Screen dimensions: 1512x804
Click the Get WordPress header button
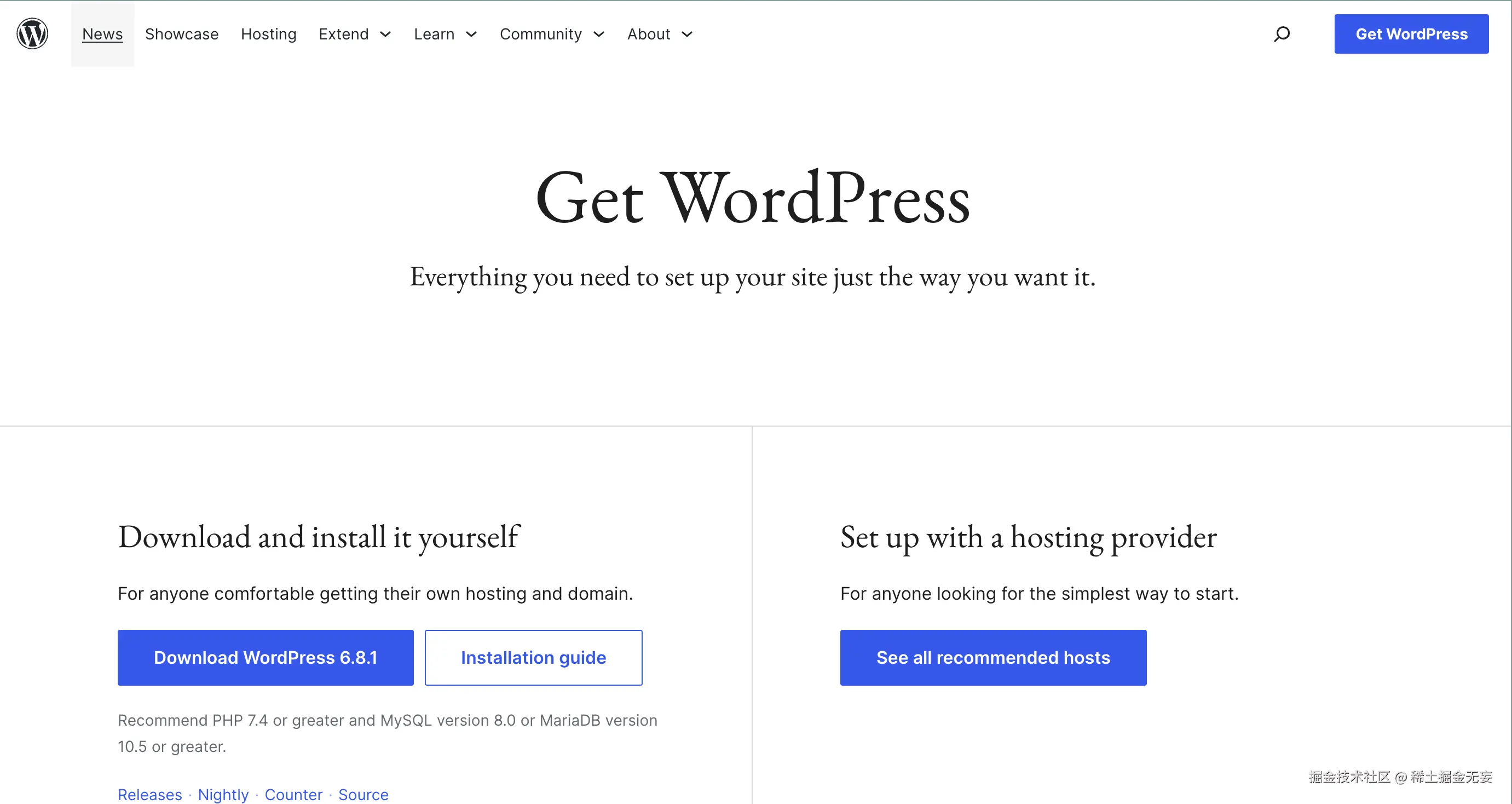pyautogui.click(x=1411, y=34)
